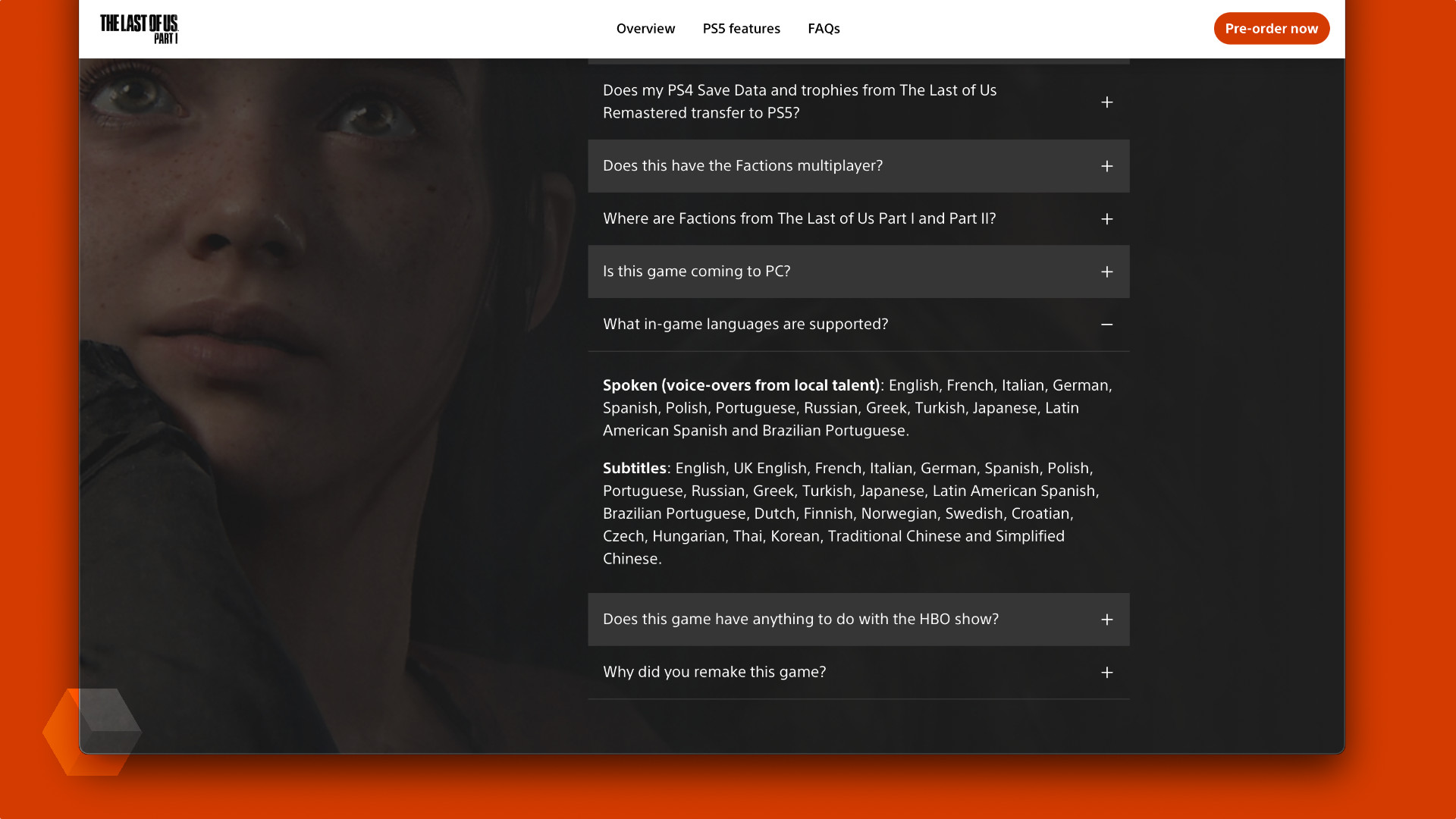This screenshot has height=819, width=1456.
Task: Click the Pre-order now button
Action: click(1271, 29)
